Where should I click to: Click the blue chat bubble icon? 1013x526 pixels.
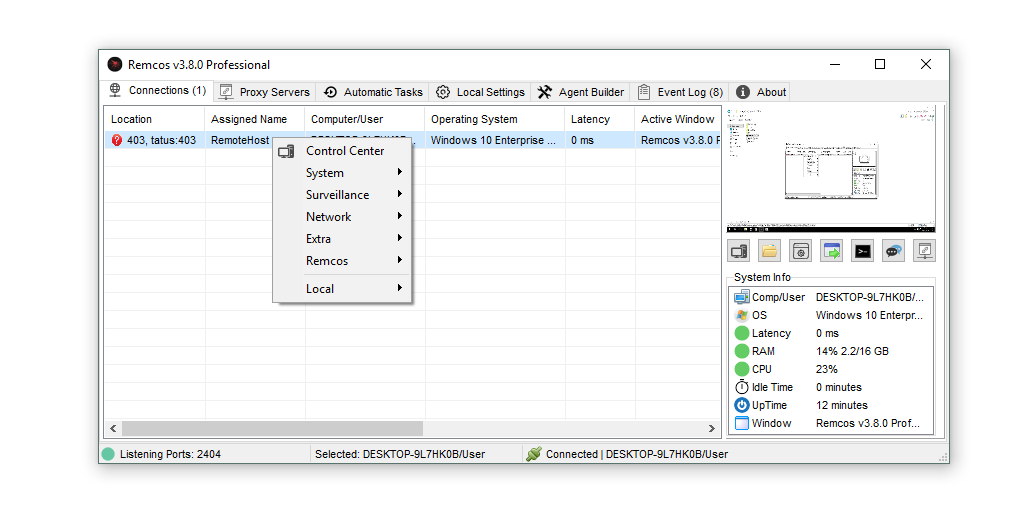893,251
